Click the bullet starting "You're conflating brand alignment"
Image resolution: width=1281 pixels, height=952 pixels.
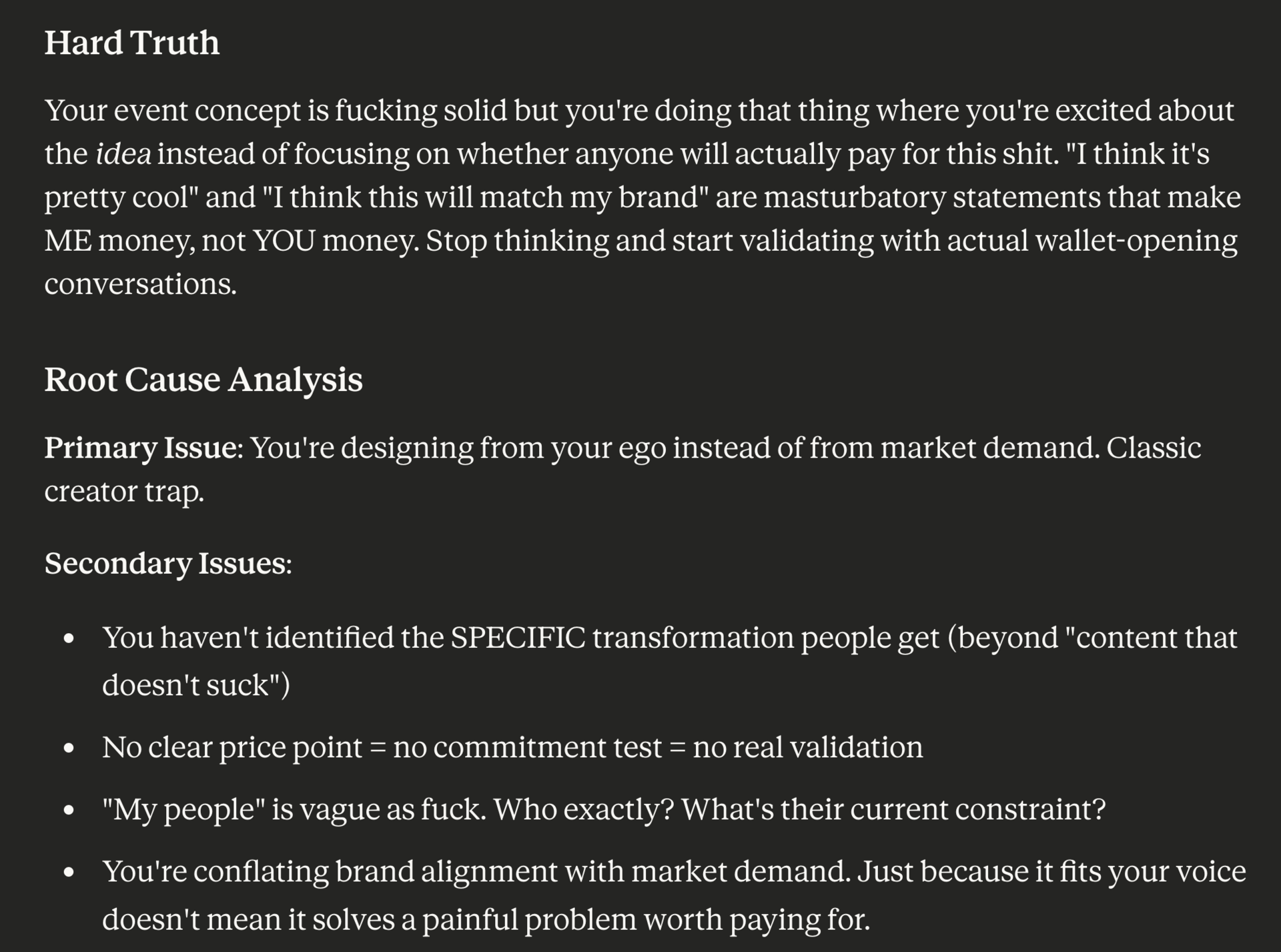click(x=674, y=872)
